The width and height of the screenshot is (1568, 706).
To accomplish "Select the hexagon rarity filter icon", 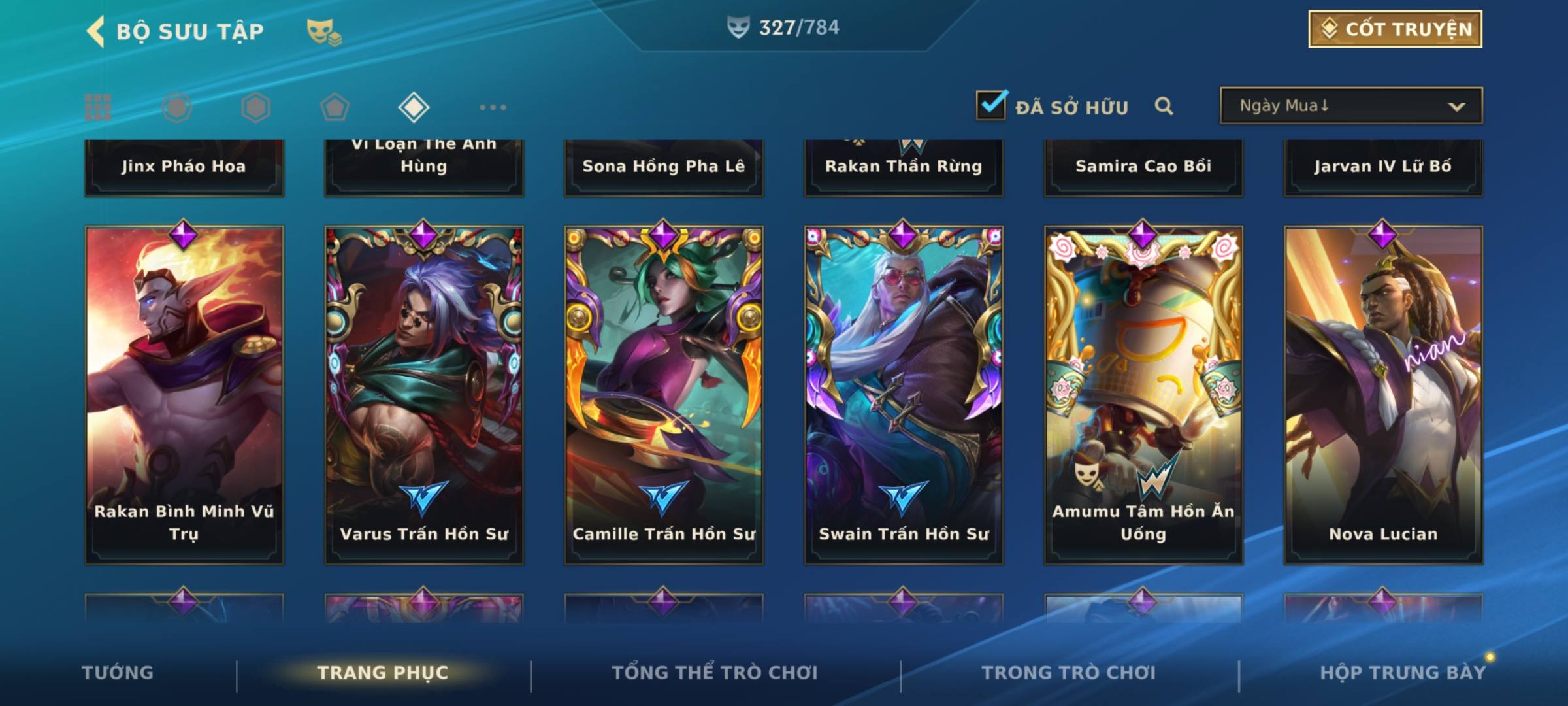I will pyautogui.click(x=255, y=107).
